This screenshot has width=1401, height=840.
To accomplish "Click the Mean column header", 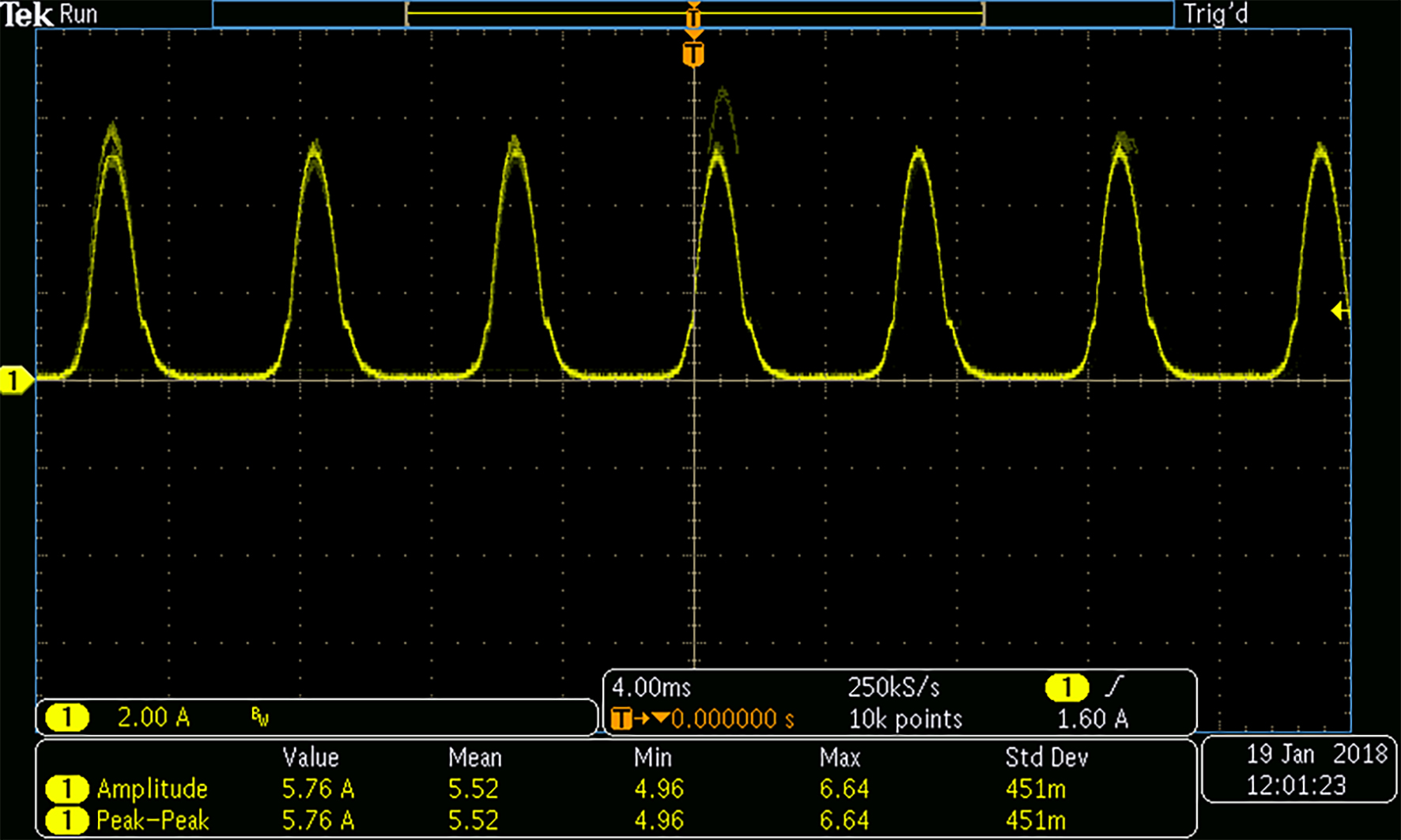I will (475, 758).
